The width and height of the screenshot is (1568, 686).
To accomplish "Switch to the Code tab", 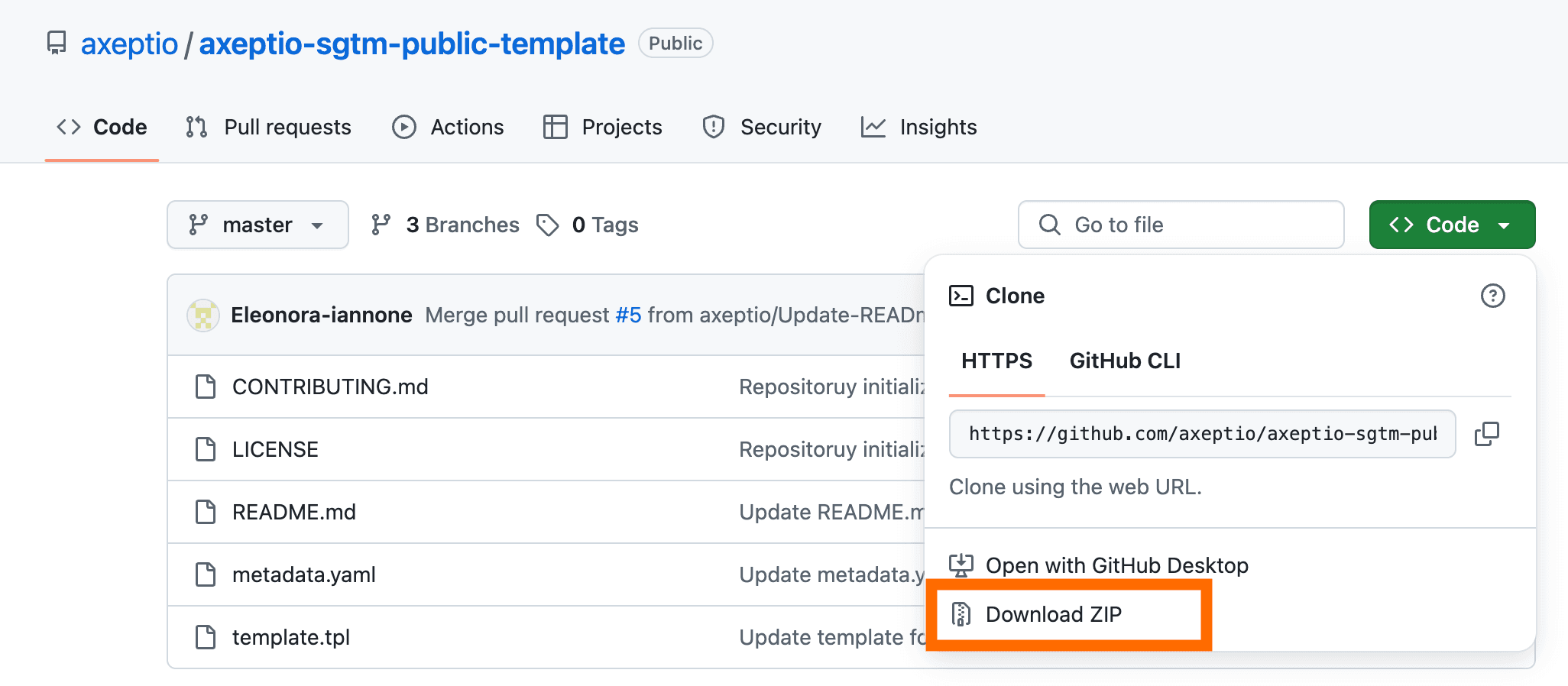I will point(102,127).
